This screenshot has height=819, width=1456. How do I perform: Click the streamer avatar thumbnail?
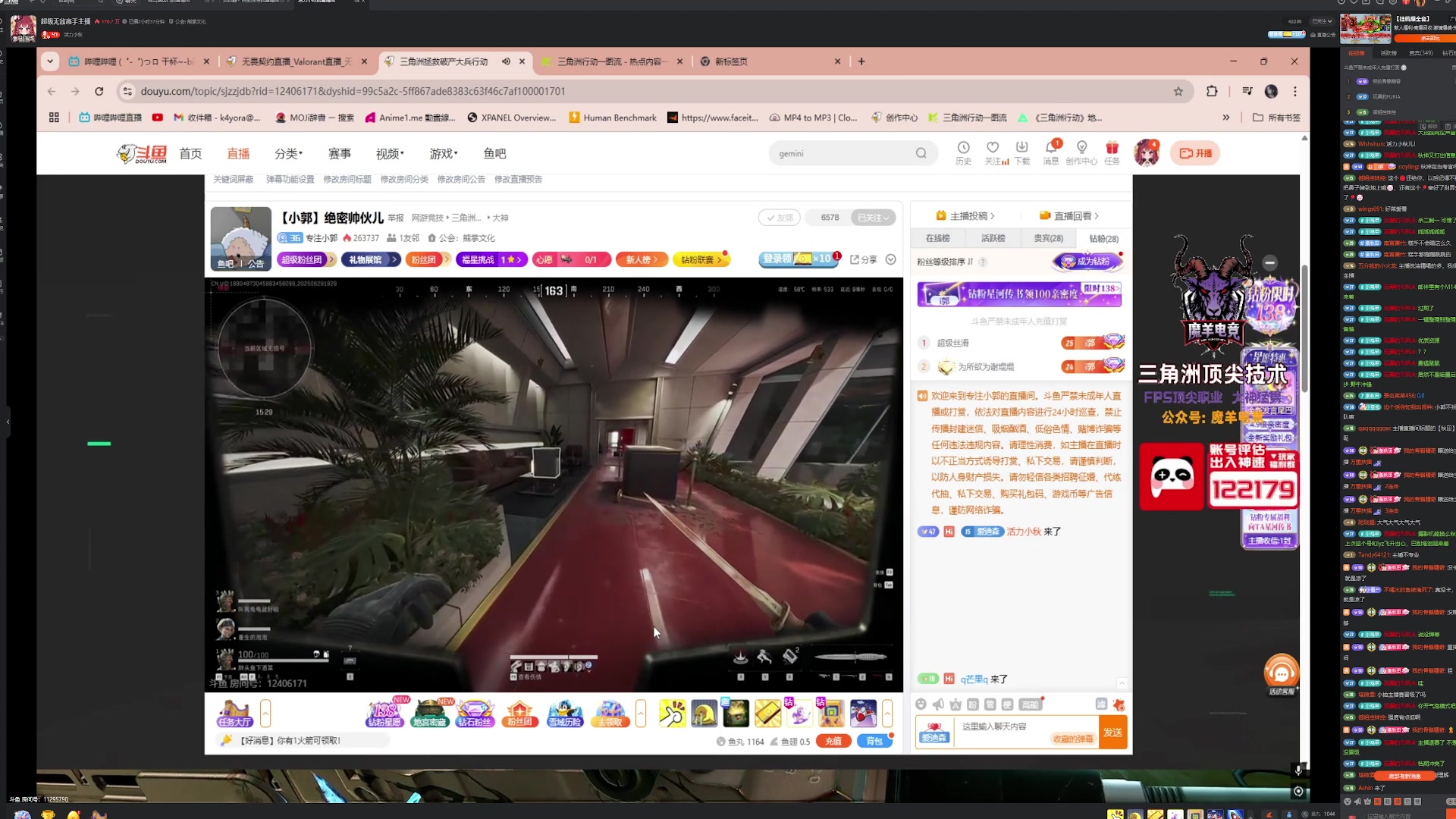coord(240,238)
